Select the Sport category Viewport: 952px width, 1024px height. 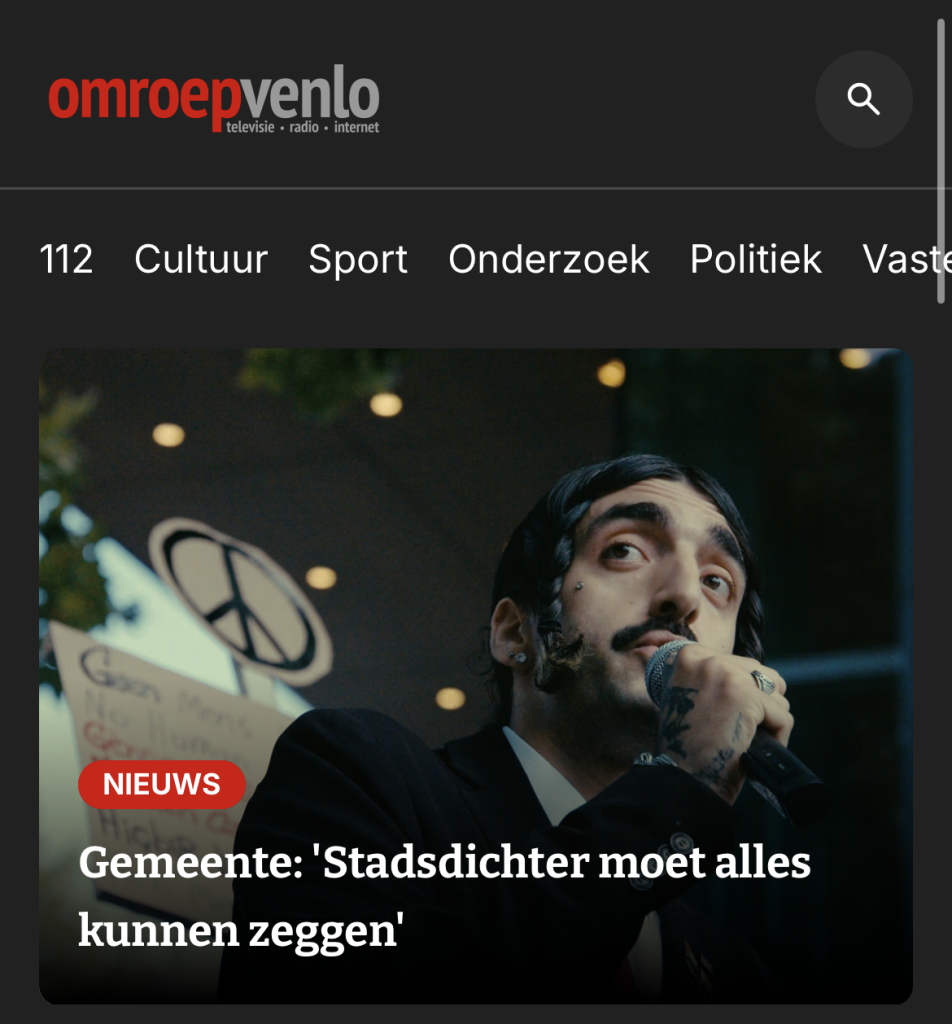point(358,259)
